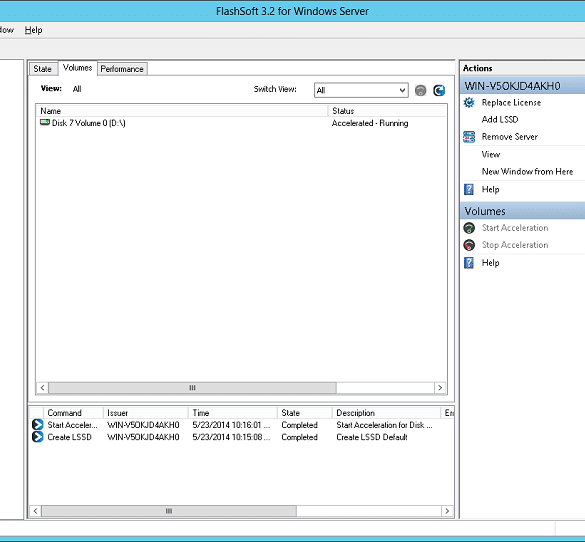Image resolution: width=585 pixels, height=542 pixels.
Task: Click the disk icon for Disk 7 Volume 0
Action: click(45, 122)
